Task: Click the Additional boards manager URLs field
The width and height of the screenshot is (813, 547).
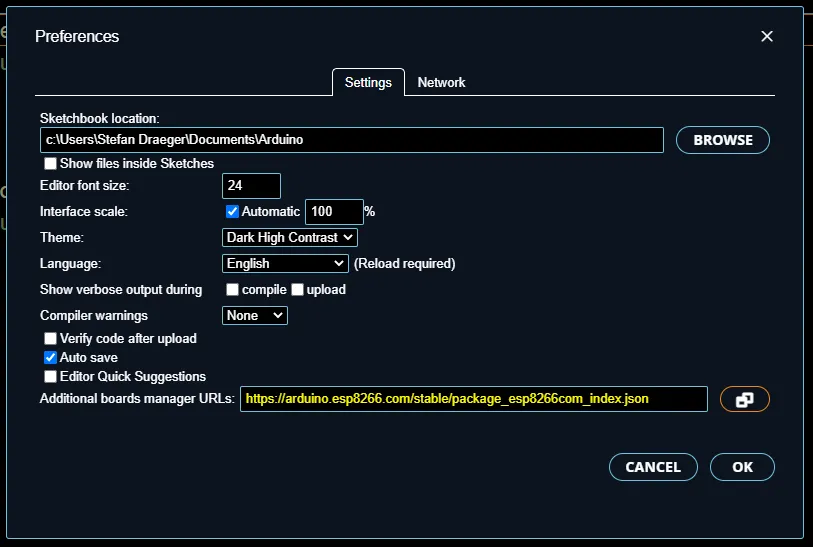Action: point(473,399)
